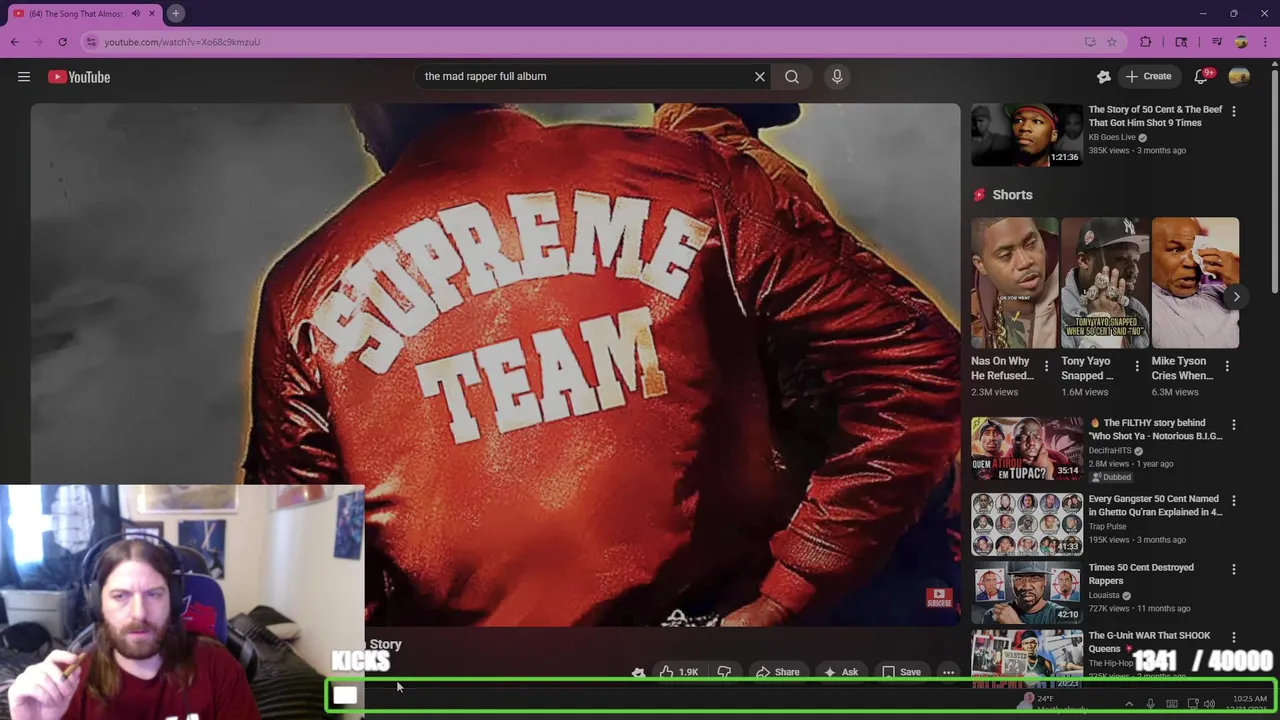The height and width of the screenshot is (720, 1280).
Task: Open Chrome three-dot menu
Action: coord(1265,42)
